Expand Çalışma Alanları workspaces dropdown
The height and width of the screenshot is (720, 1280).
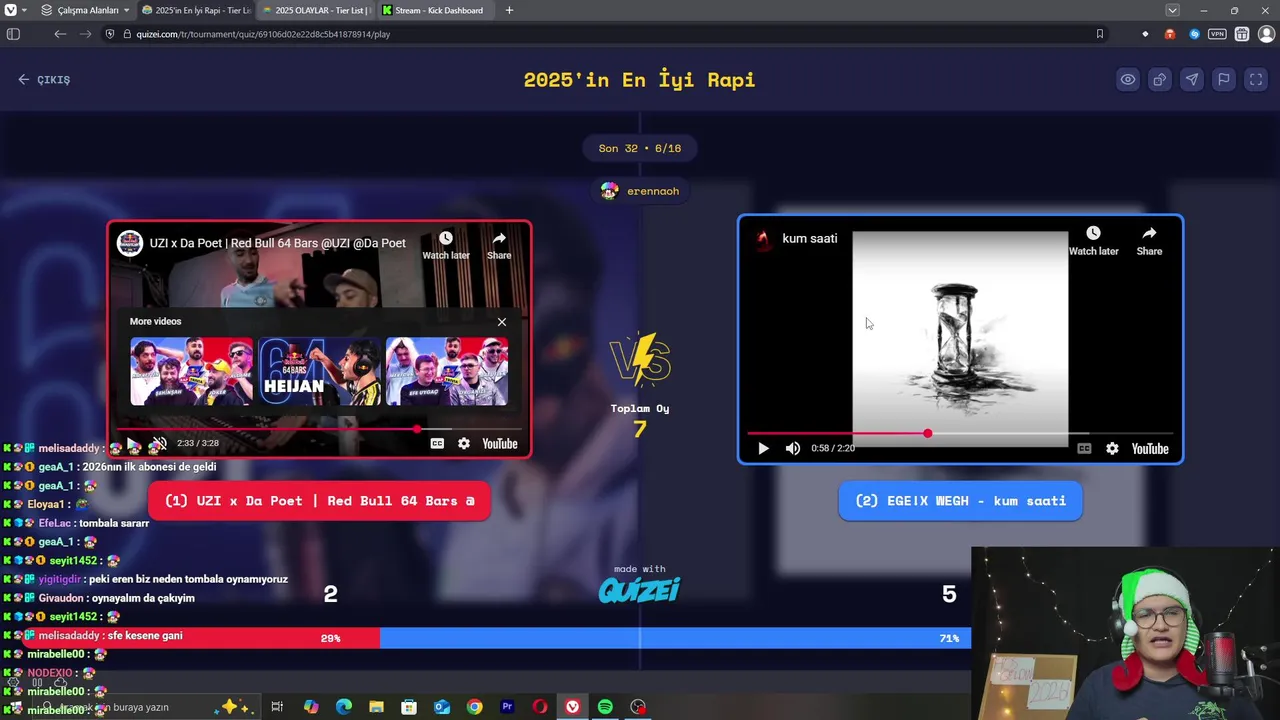[85, 10]
